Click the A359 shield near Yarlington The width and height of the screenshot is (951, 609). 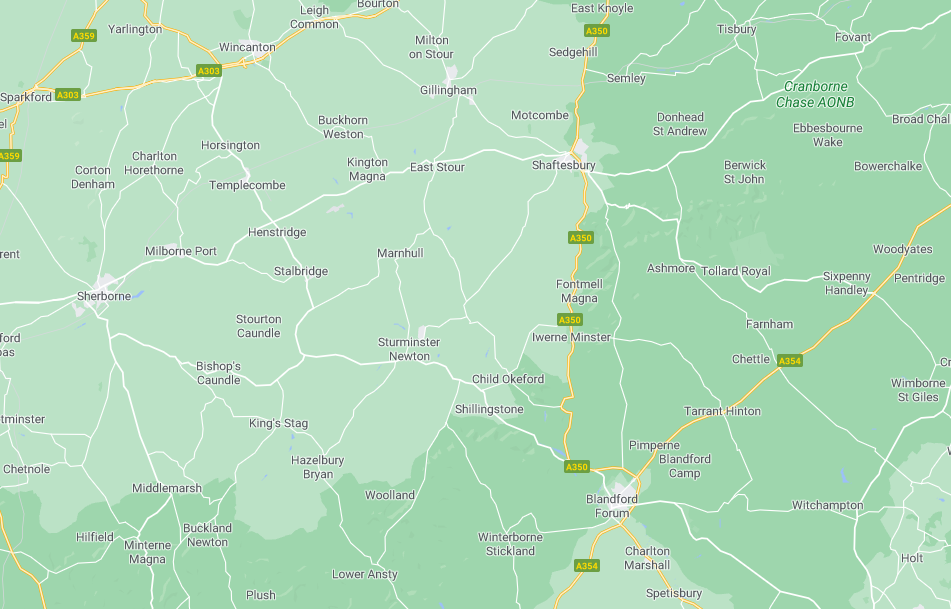click(84, 36)
